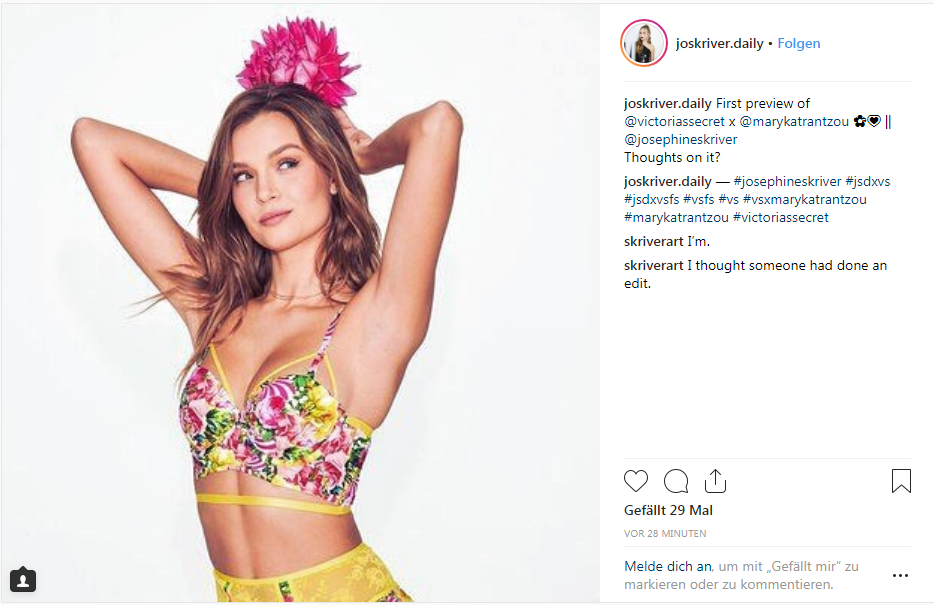Image resolution: width=934 pixels, height=605 pixels.
Task: Share the post via the share icon
Action: tap(715, 481)
